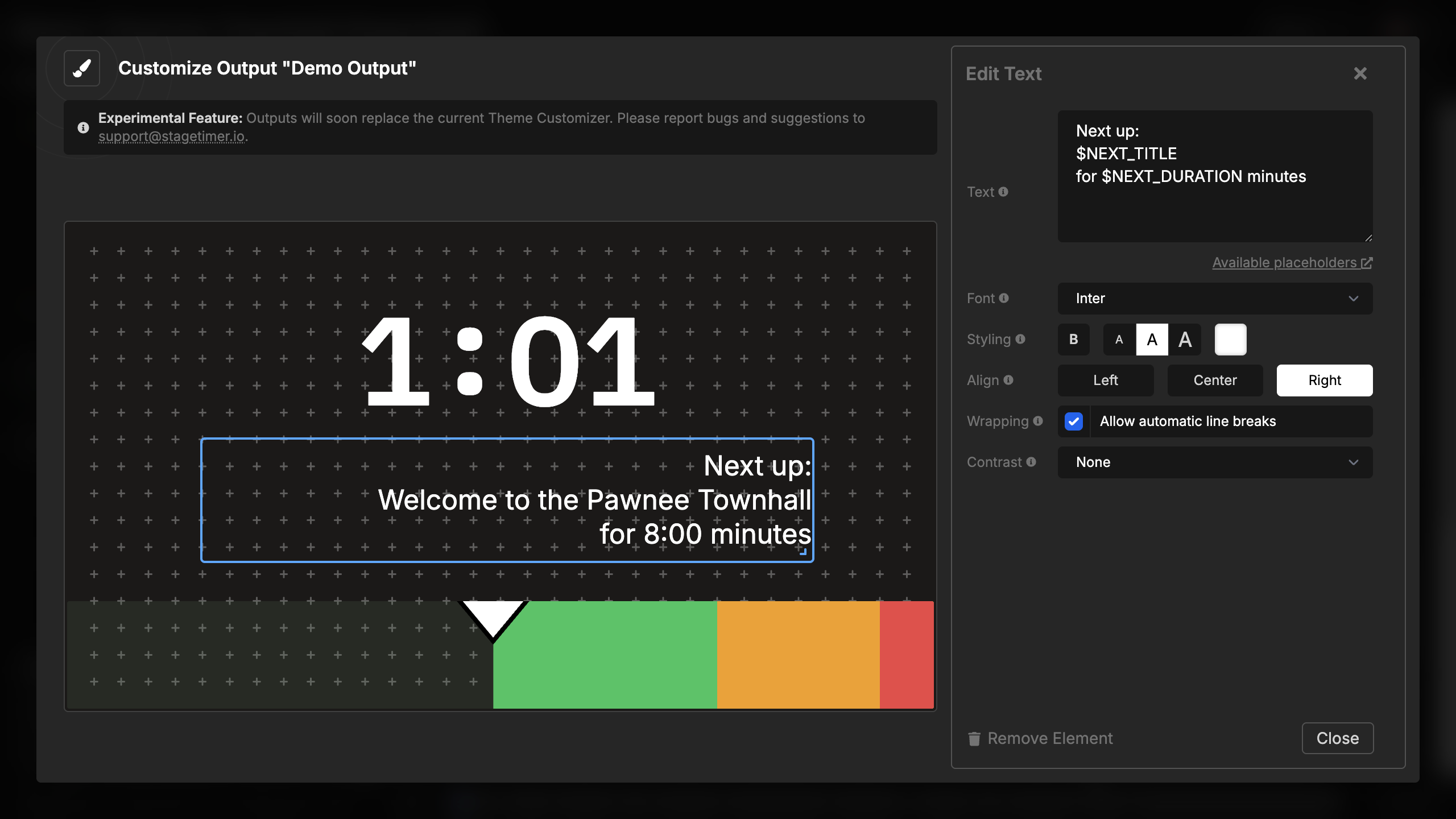
Task: Open the white text color swatch
Action: point(1230,340)
